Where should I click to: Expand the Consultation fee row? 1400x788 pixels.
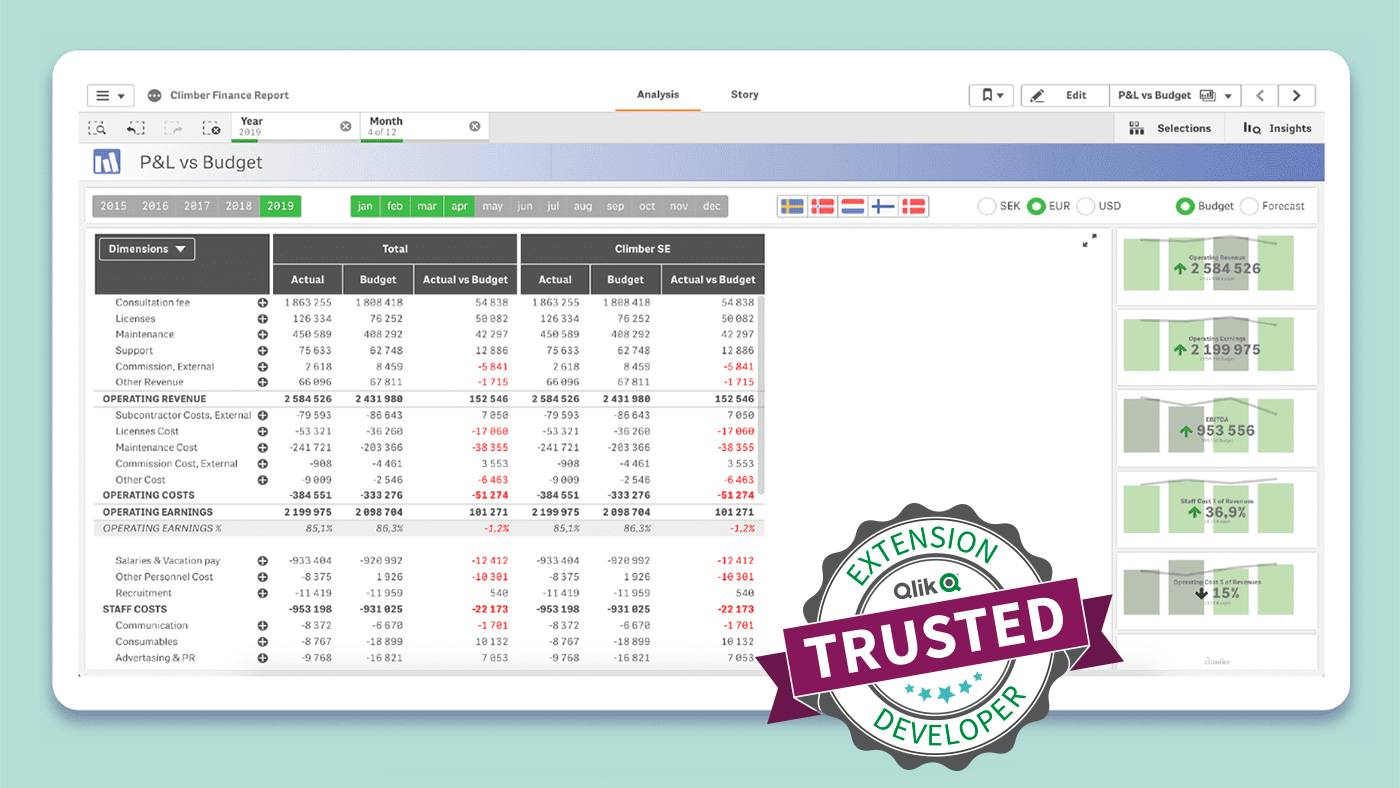point(263,302)
